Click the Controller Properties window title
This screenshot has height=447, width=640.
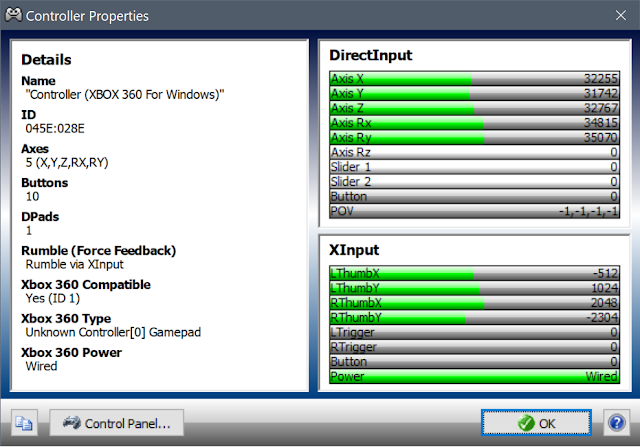(87, 16)
